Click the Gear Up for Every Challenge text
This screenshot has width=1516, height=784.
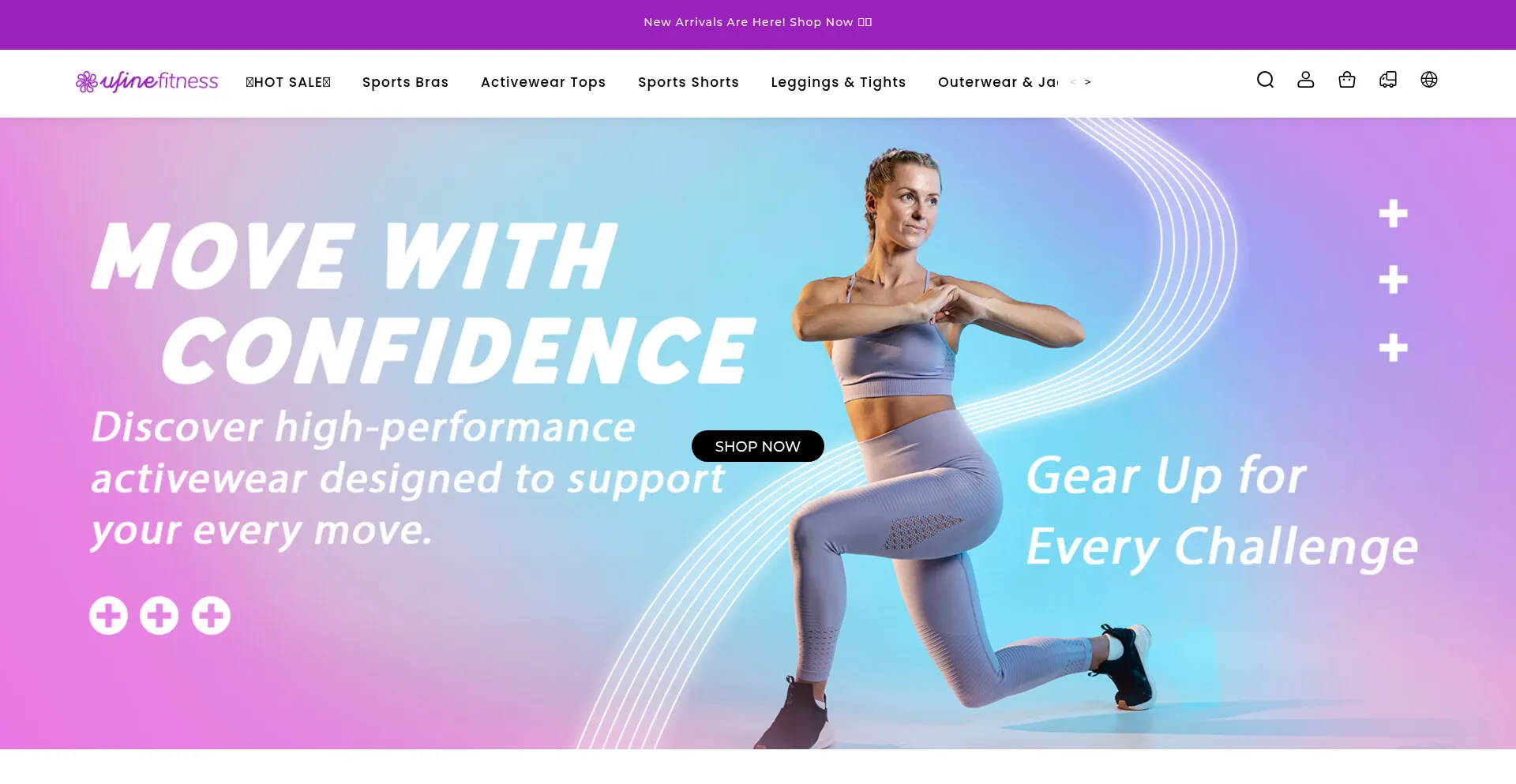coord(1221,511)
